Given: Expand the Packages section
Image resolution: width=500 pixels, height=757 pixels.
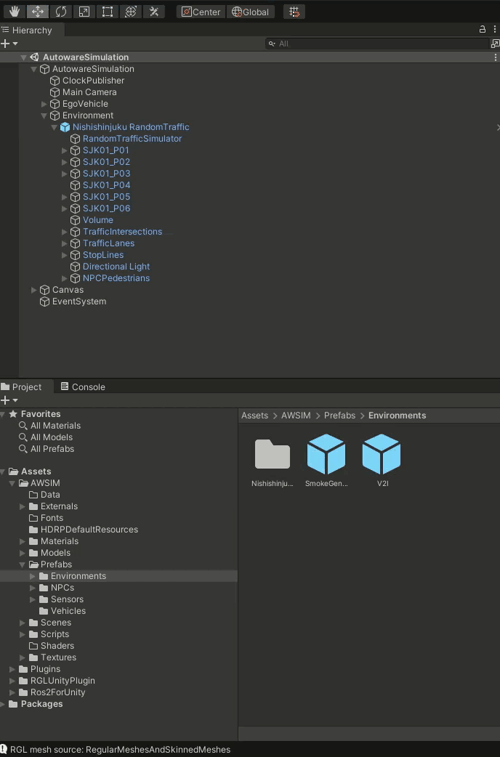Looking at the screenshot, I should [x=2, y=704].
